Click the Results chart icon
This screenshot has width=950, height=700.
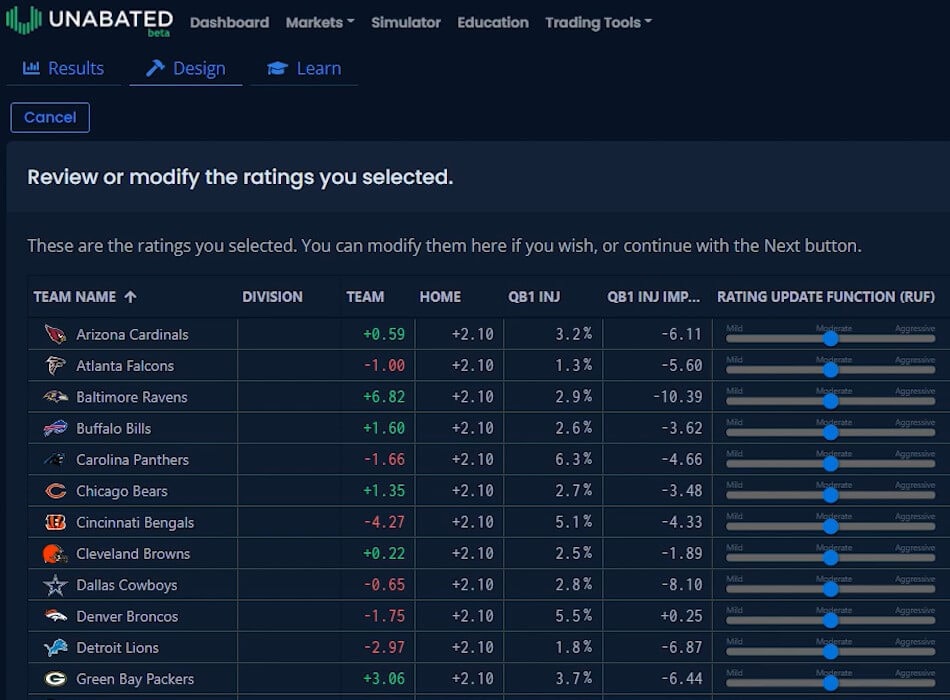(x=31, y=68)
